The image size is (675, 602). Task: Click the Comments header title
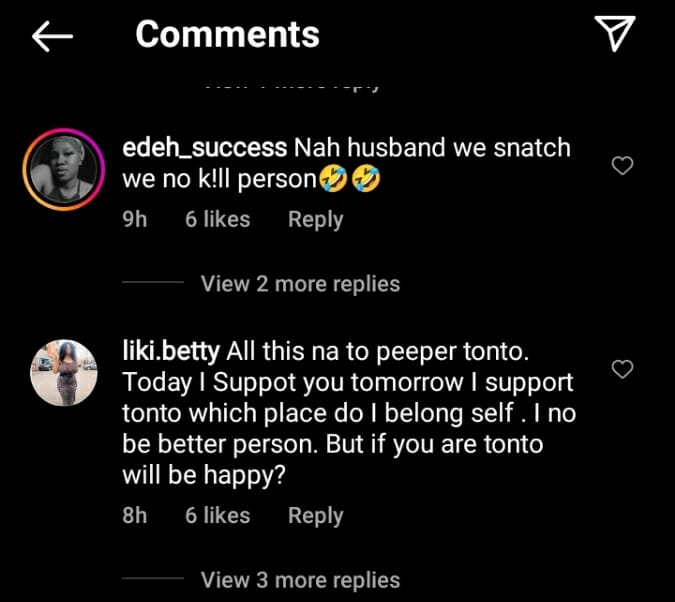pyautogui.click(x=227, y=35)
